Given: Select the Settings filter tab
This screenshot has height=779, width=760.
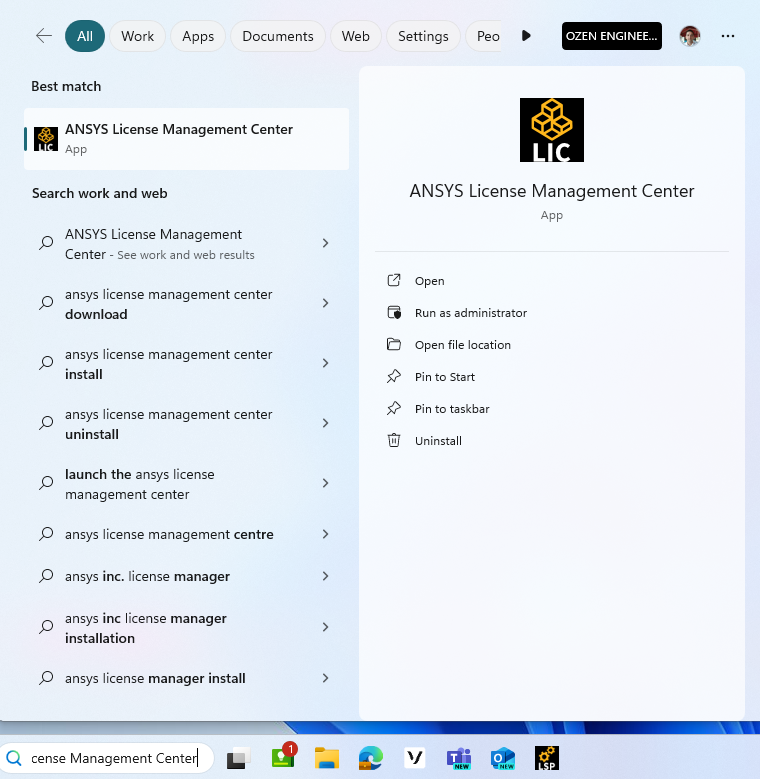Looking at the screenshot, I should tap(423, 36).
